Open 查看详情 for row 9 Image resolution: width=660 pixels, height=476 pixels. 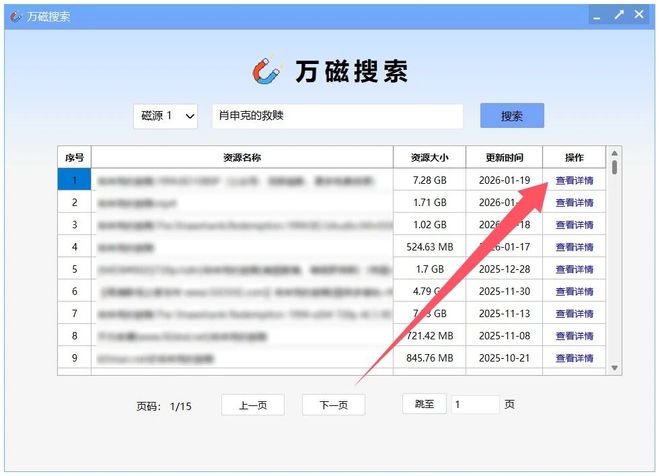click(x=574, y=359)
